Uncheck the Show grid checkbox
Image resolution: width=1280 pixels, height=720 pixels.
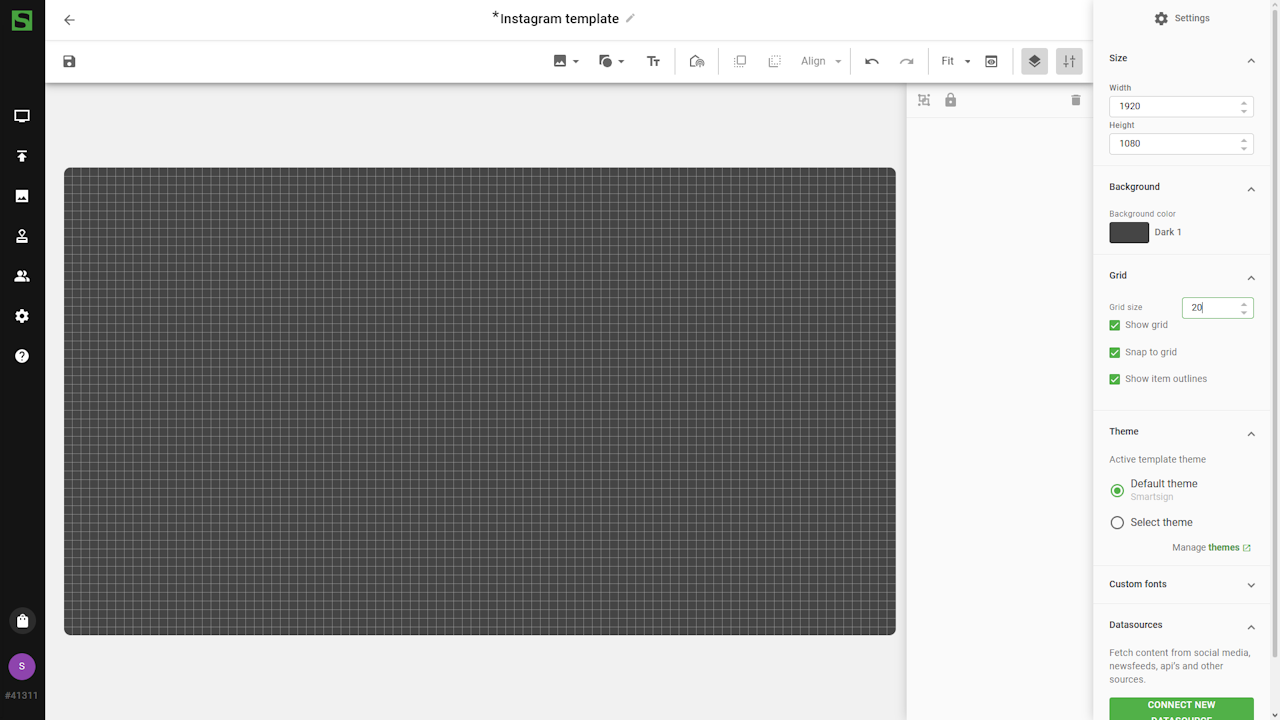coord(1115,325)
